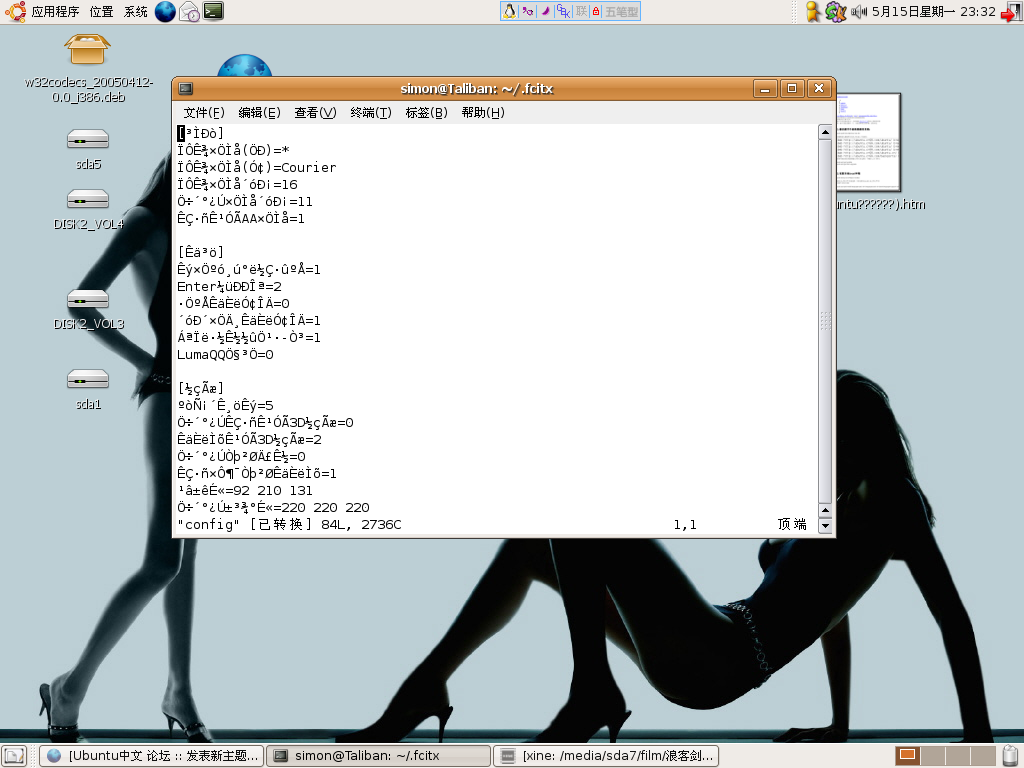Click the show desktop button in bottom panel
The height and width of the screenshot is (768, 1024).
(x=14, y=756)
